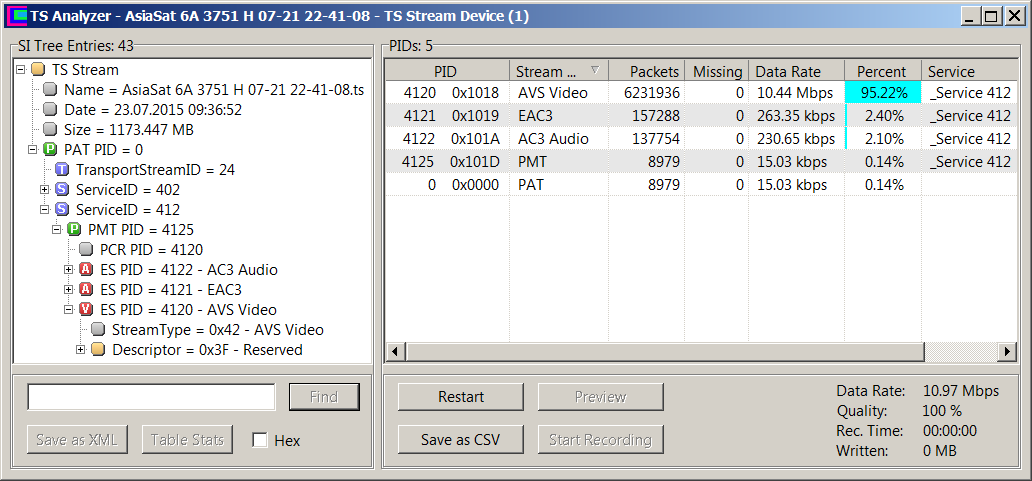Click the Save as CSV button
This screenshot has height=481, width=1032.
[x=460, y=439]
